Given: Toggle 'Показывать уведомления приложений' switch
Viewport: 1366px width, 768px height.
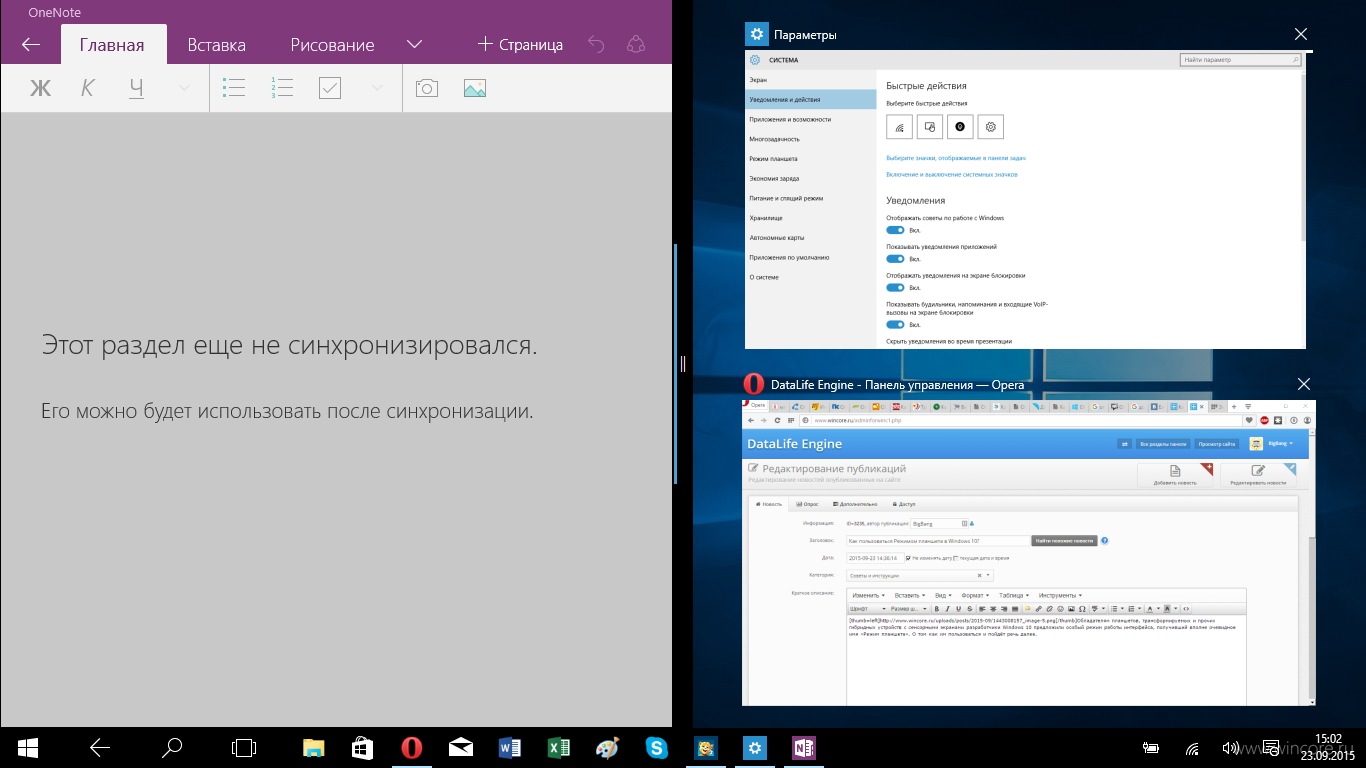Looking at the screenshot, I should pyautogui.click(x=895, y=259).
